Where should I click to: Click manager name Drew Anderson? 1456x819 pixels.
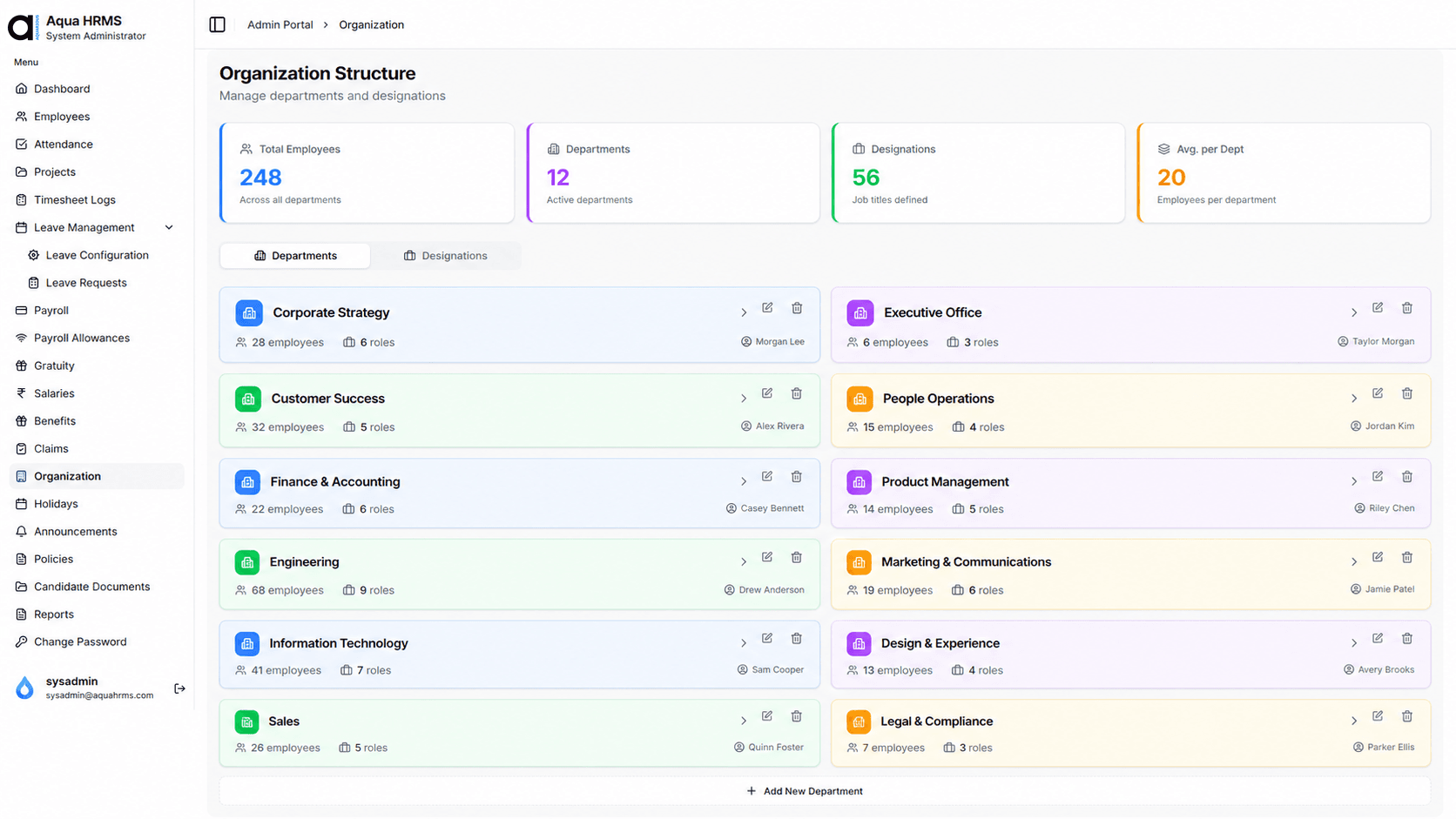pyautogui.click(x=772, y=590)
